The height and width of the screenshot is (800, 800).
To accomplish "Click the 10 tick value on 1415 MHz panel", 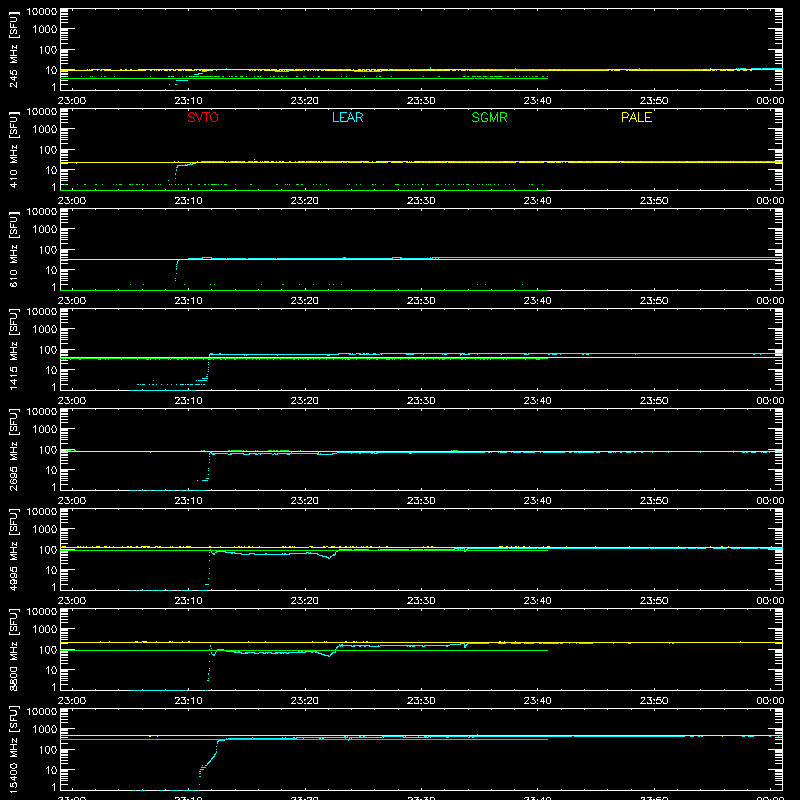I will coord(51,370).
